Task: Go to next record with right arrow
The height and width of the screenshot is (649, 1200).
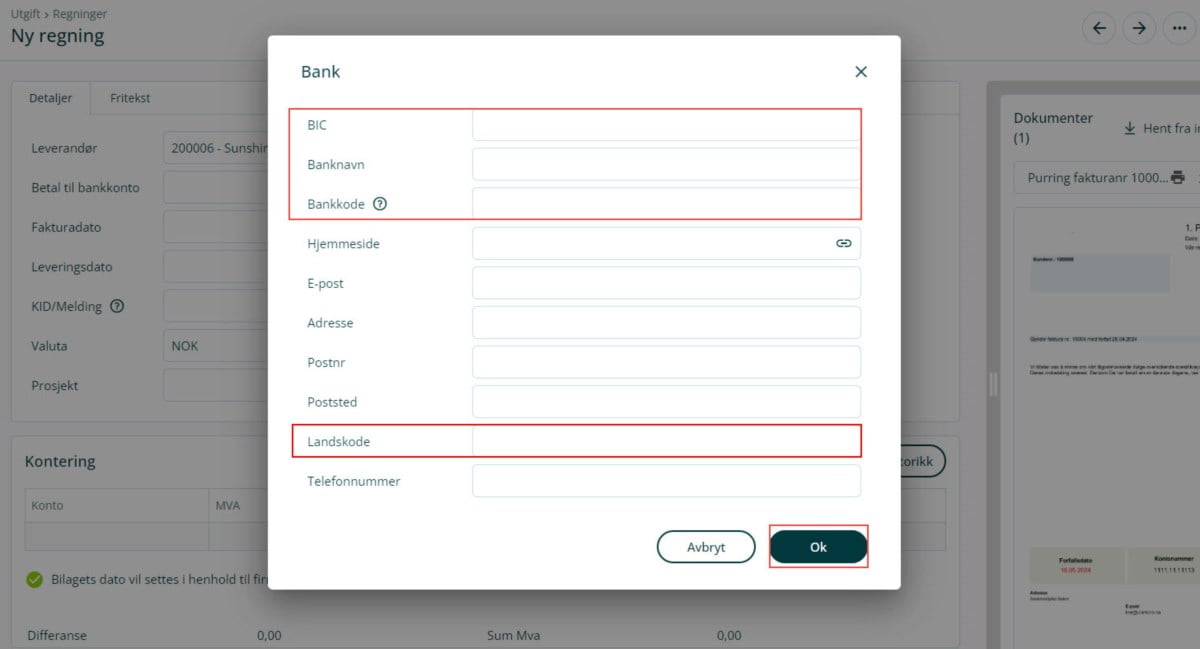Action: pos(1139,28)
